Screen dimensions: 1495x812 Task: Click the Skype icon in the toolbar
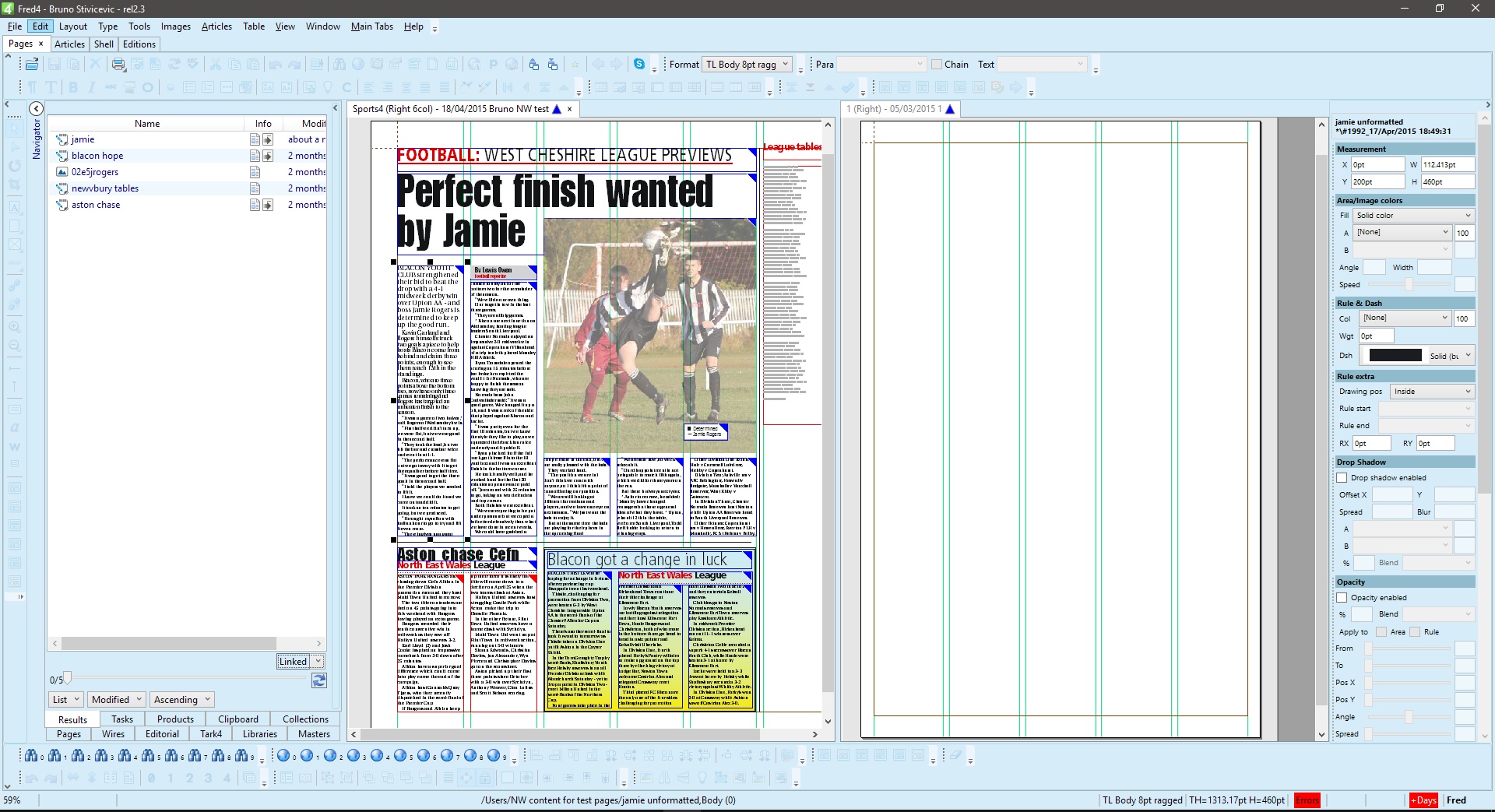pos(639,65)
